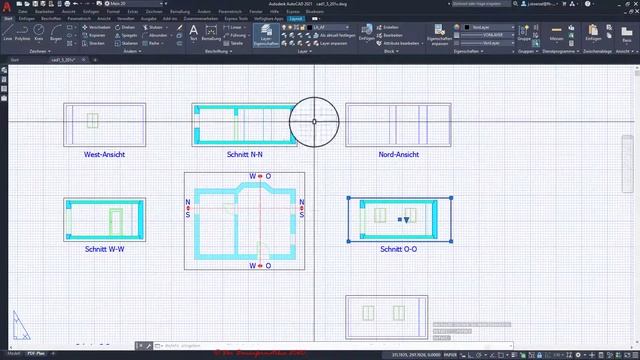Click the AutoCAD application menu logo
The image size is (640, 360).
click(x=7, y=6)
